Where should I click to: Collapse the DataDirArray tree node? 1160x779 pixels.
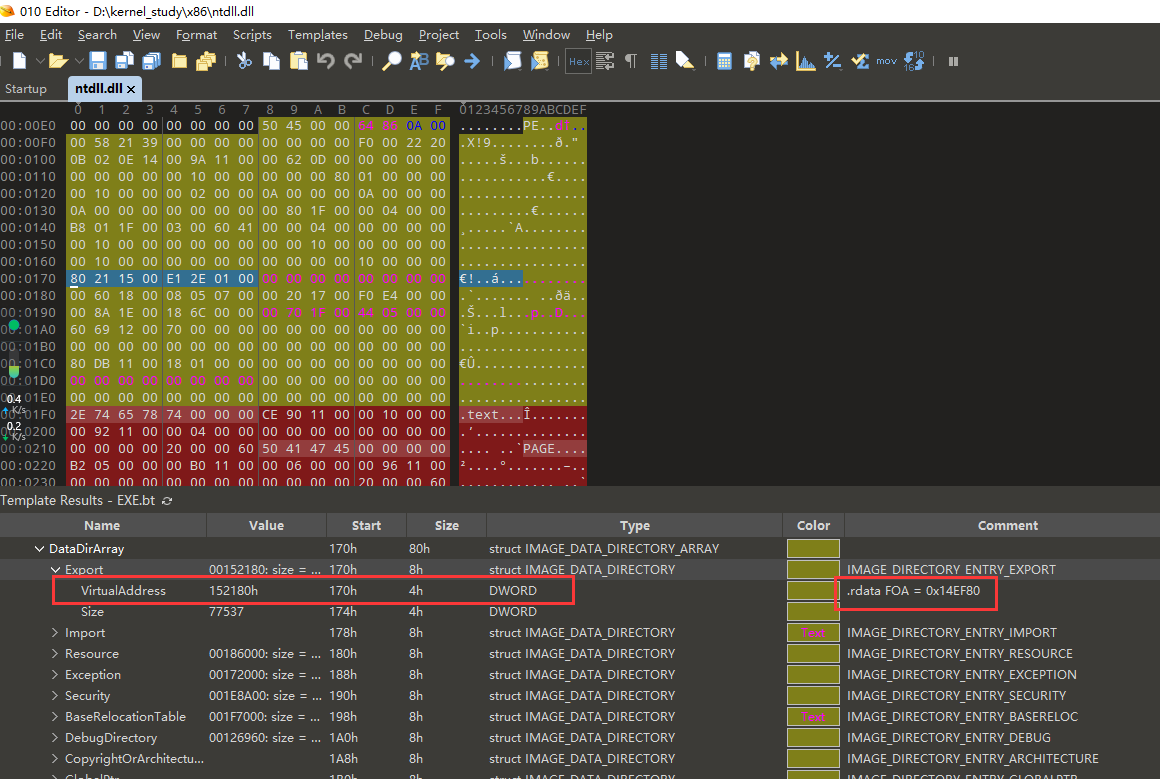39,549
